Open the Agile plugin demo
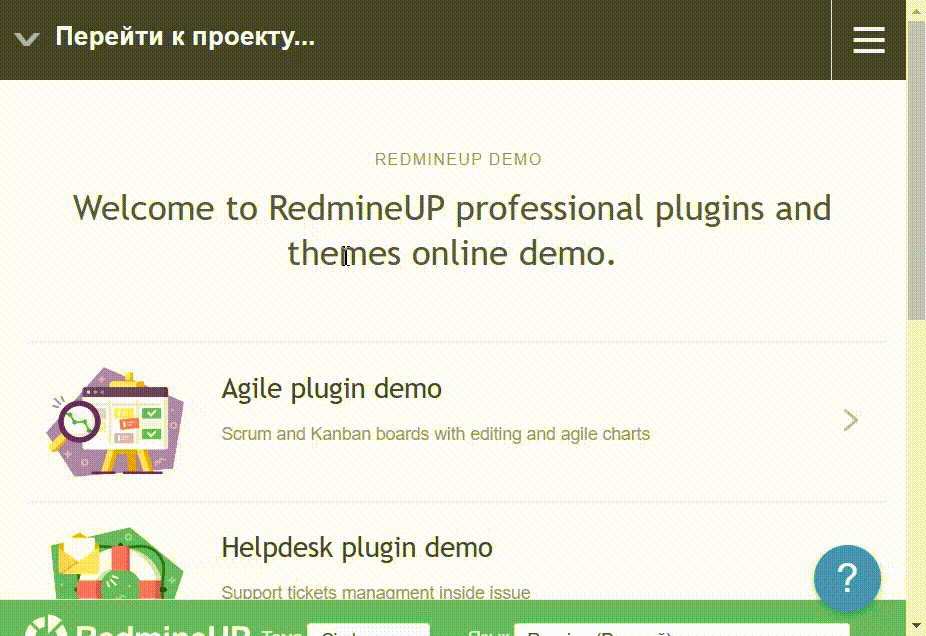 point(331,389)
